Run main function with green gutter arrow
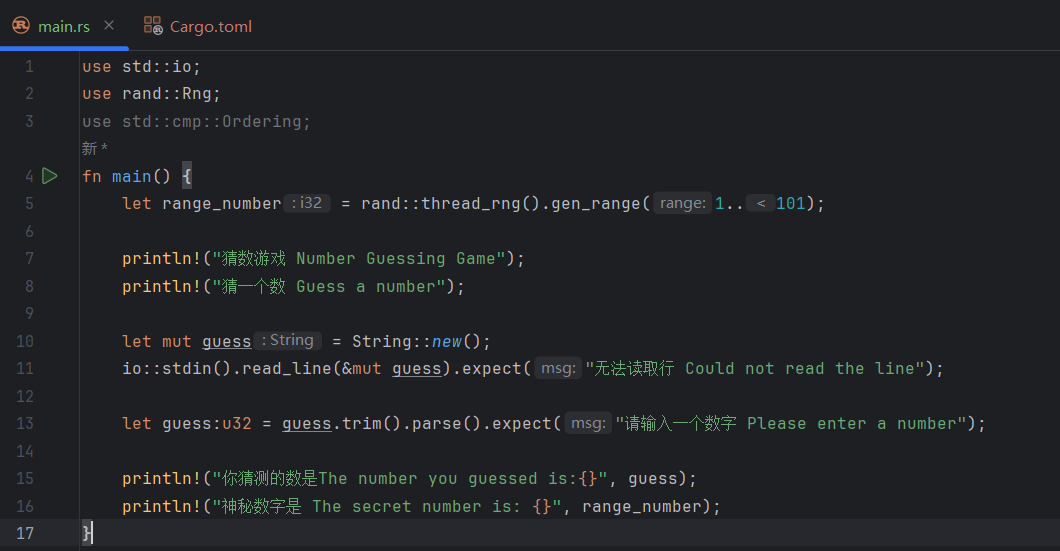This screenshot has height=551, width=1060. click(x=49, y=176)
